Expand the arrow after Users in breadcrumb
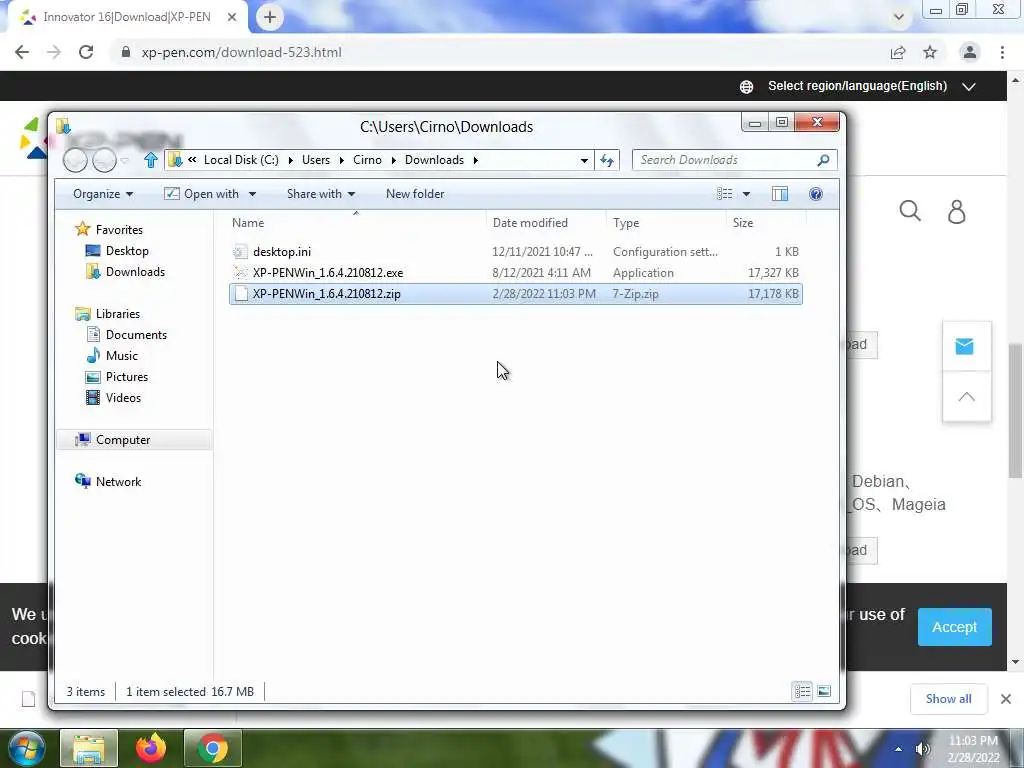The image size is (1024, 768). point(341,160)
